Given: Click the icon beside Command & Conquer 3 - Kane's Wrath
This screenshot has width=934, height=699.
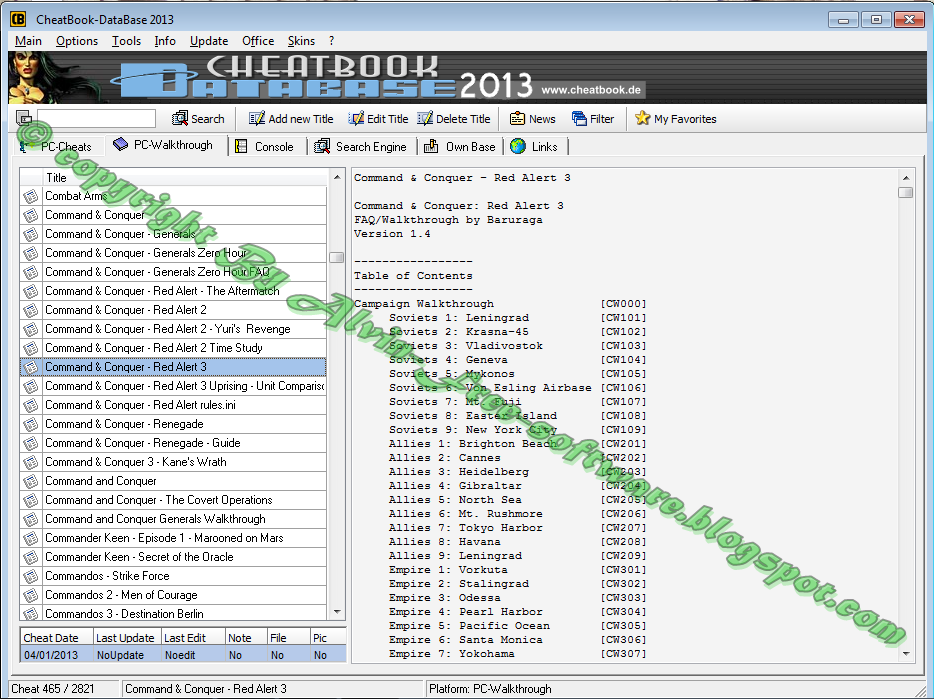Looking at the screenshot, I should pos(30,462).
